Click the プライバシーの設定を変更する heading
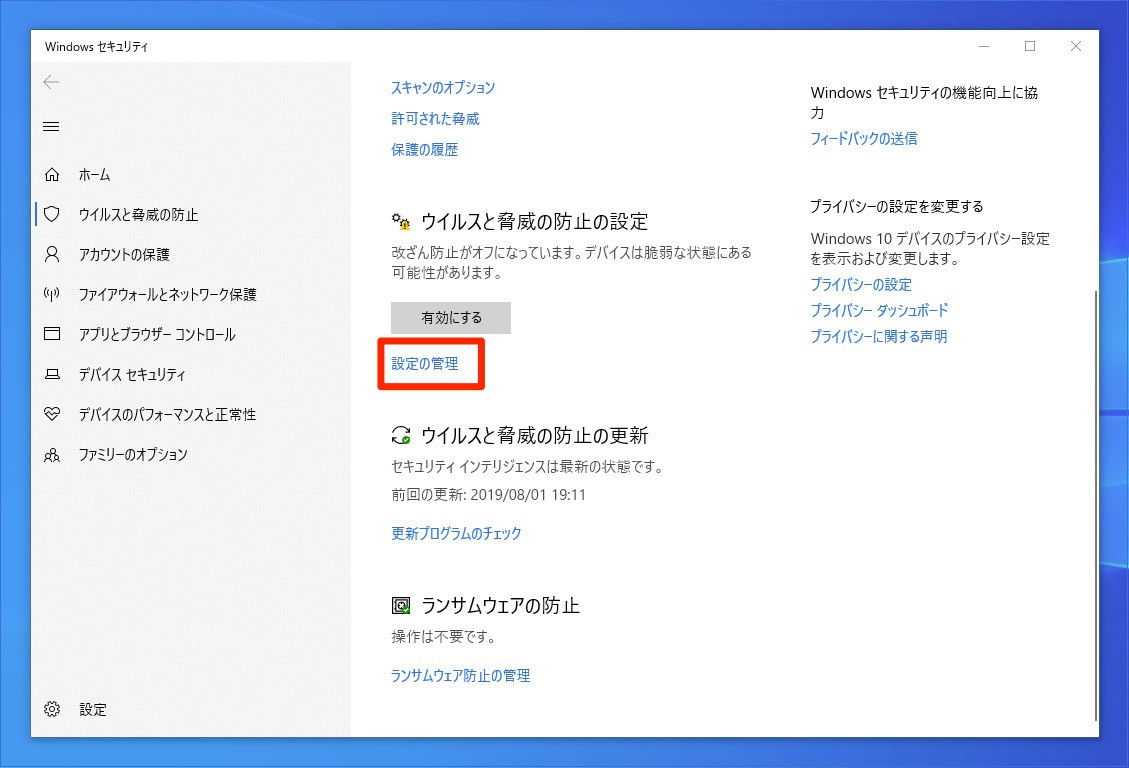This screenshot has height=768, width=1129. [896, 207]
